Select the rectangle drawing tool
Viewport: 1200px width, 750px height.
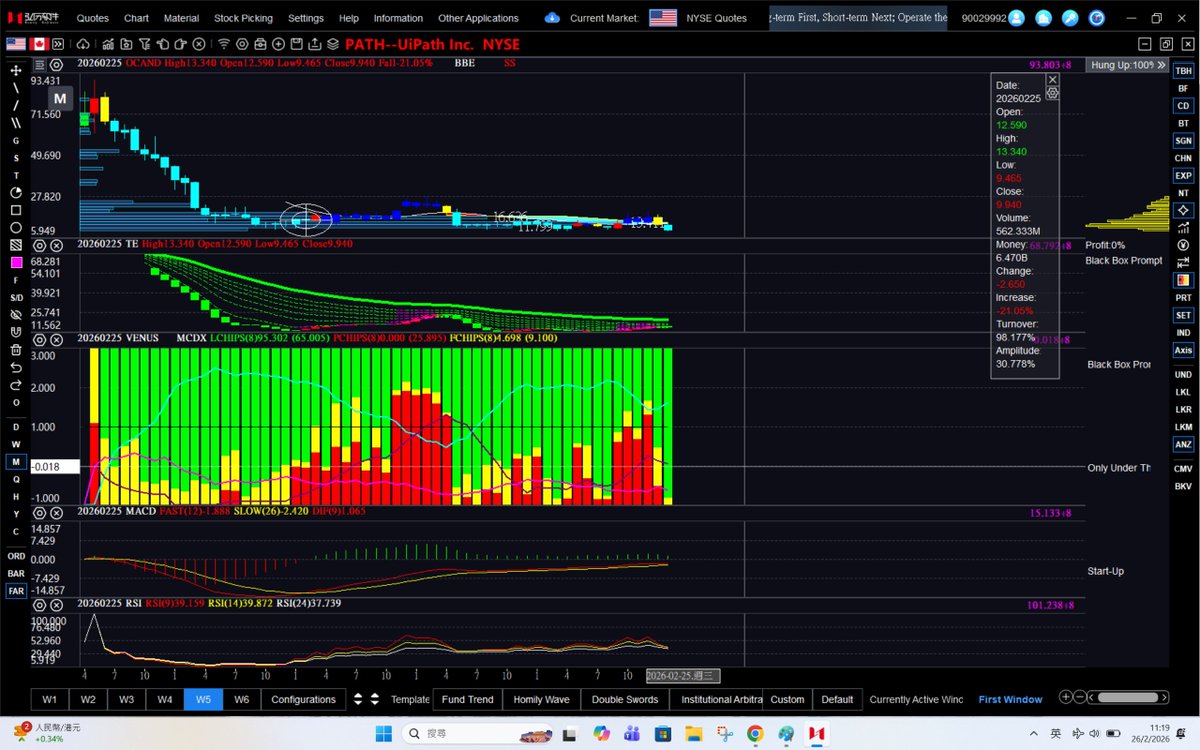pyautogui.click(x=16, y=210)
